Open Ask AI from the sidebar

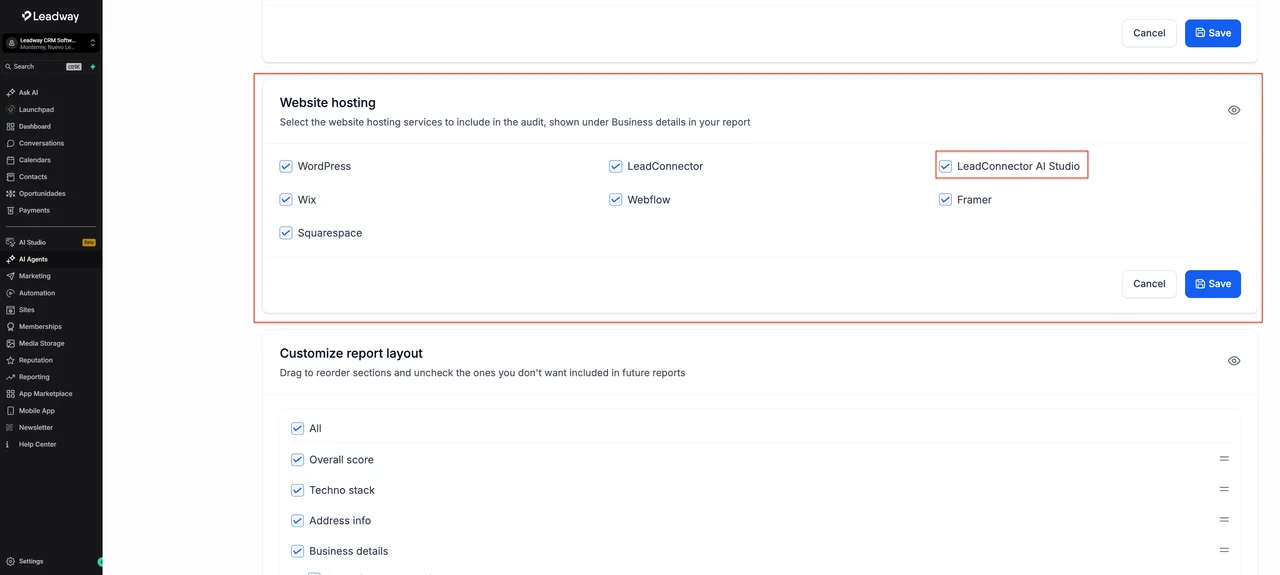coord(28,92)
